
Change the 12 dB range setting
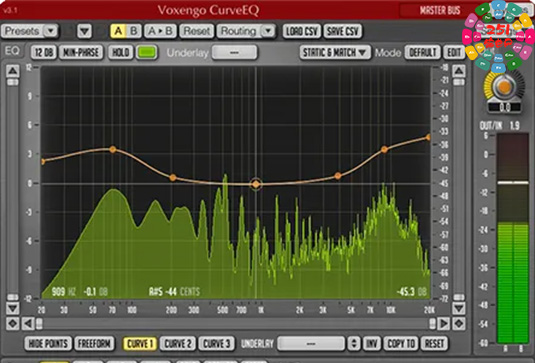[x=44, y=53]
